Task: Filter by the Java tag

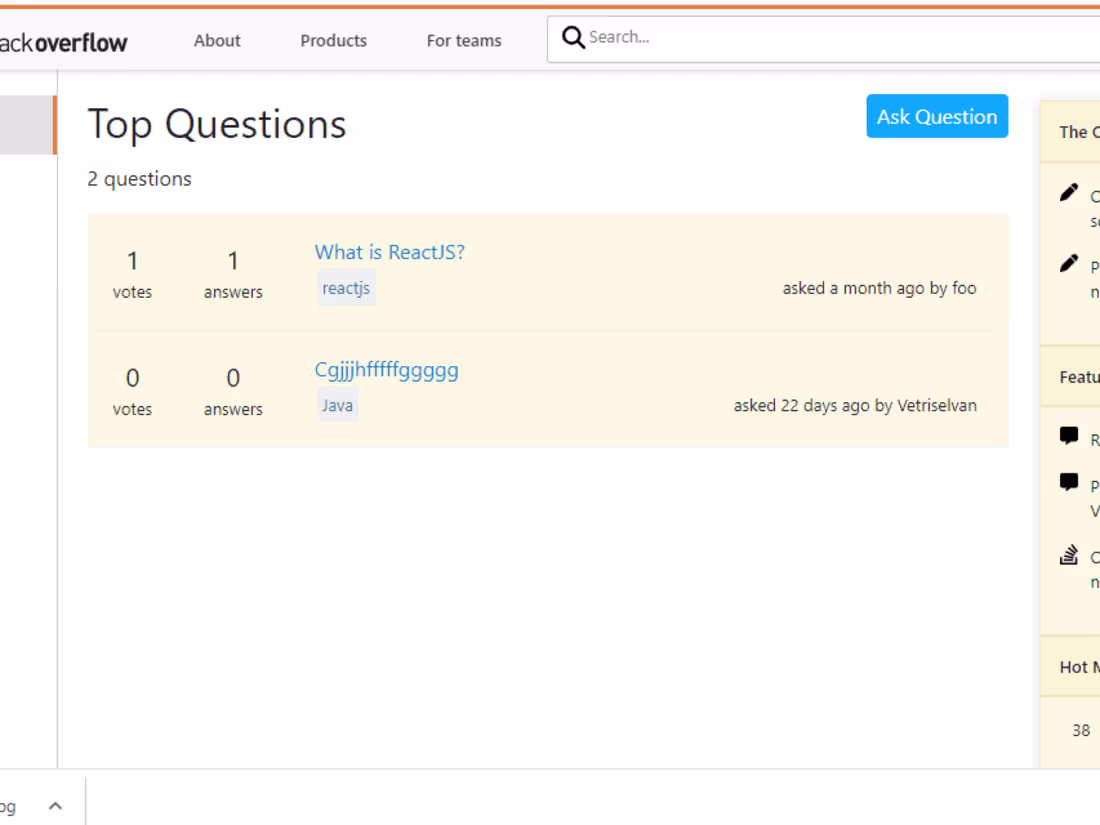Action: click(x=337, y=404)
